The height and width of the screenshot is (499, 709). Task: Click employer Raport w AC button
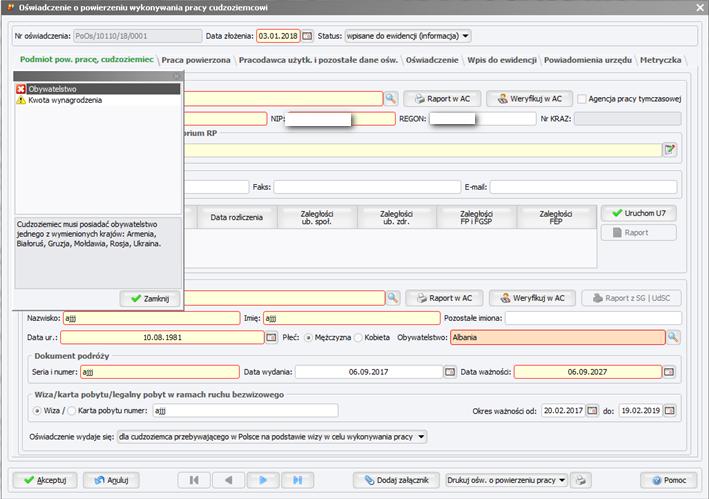pyautogui.click(x=443, y=99)
